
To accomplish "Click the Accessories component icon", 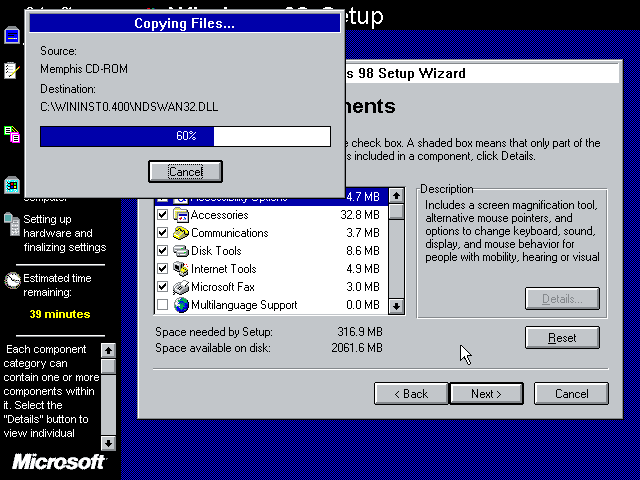I will pyautogui.click(x=181, y=215).
